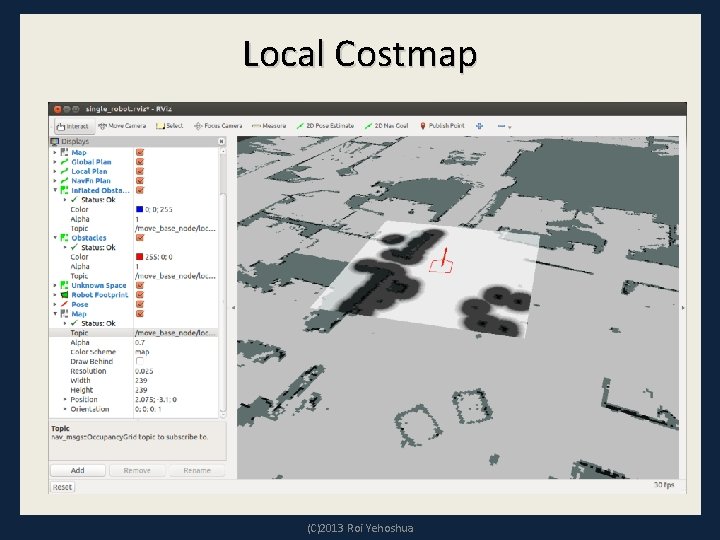Screen dimensions: 720x540
Task: Click the Reset button
Action: [62, 487]
